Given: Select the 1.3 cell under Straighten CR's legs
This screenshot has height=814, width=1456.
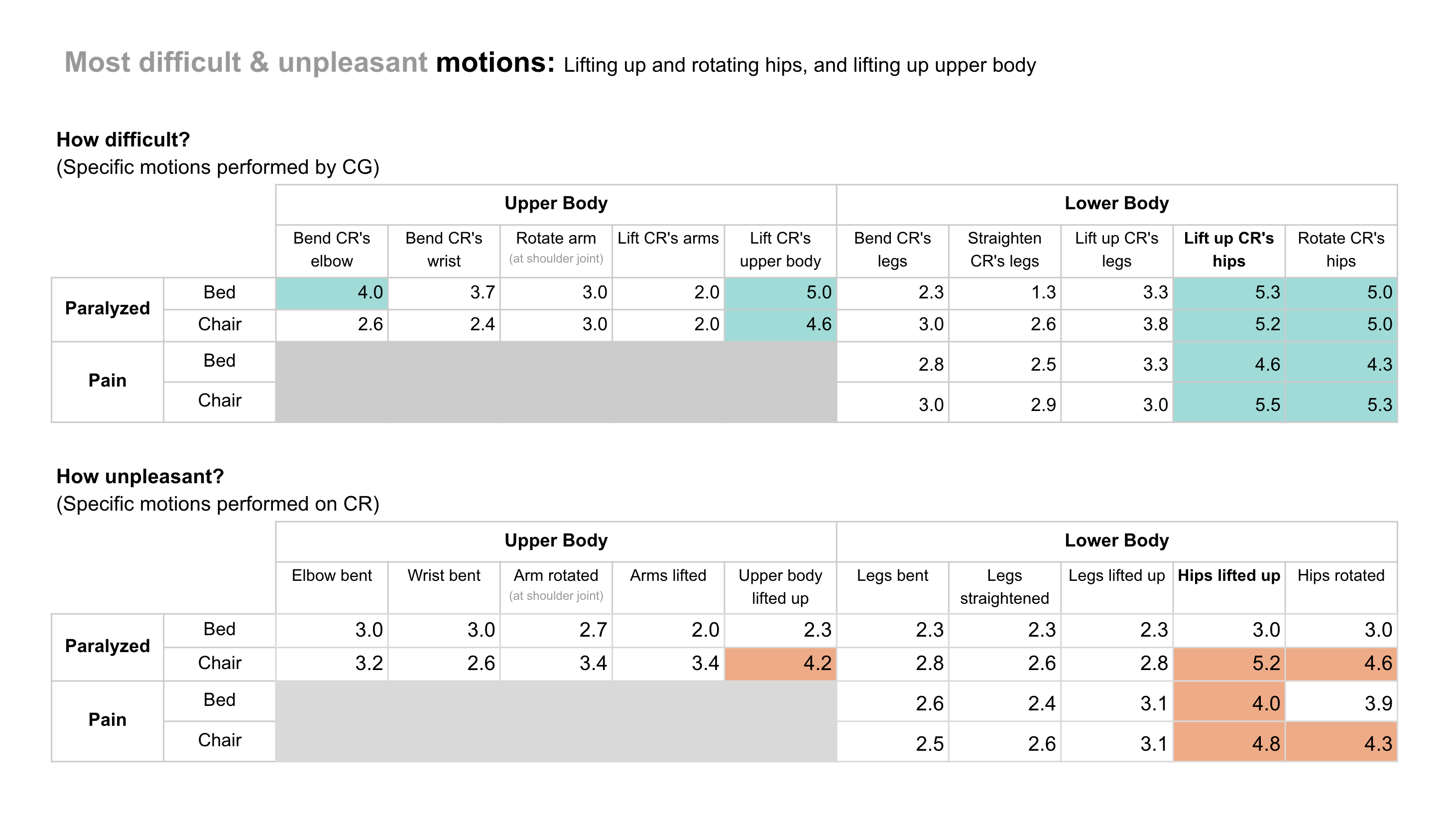Looking at the screenshot, I should (x=1005, y=293).
